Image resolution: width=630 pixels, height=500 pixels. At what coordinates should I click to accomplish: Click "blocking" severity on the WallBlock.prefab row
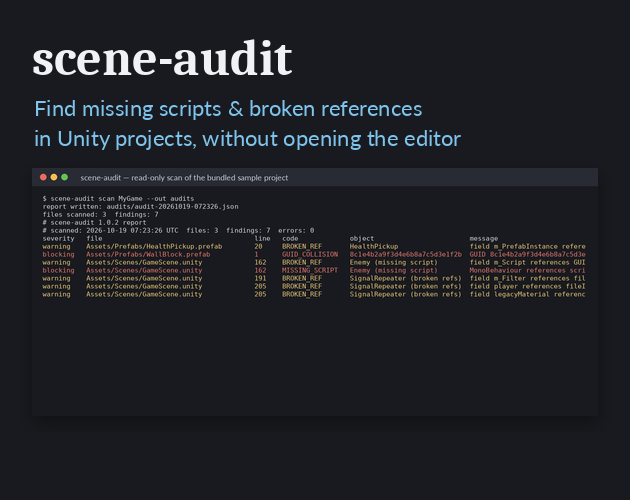[x=59, y=254]
